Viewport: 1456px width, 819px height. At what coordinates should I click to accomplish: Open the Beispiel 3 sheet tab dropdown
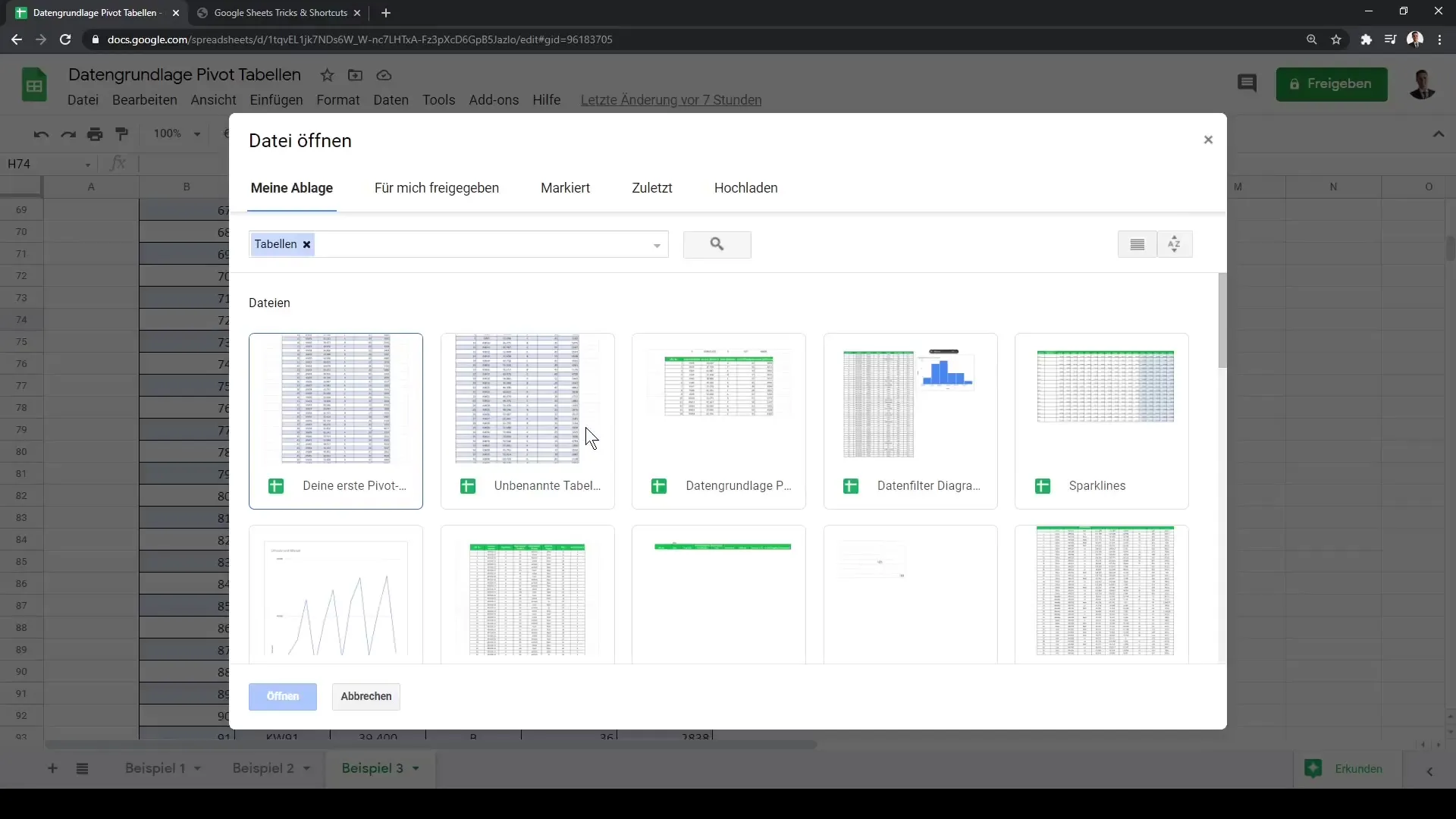pyautogui.click(x=416, y=768)
